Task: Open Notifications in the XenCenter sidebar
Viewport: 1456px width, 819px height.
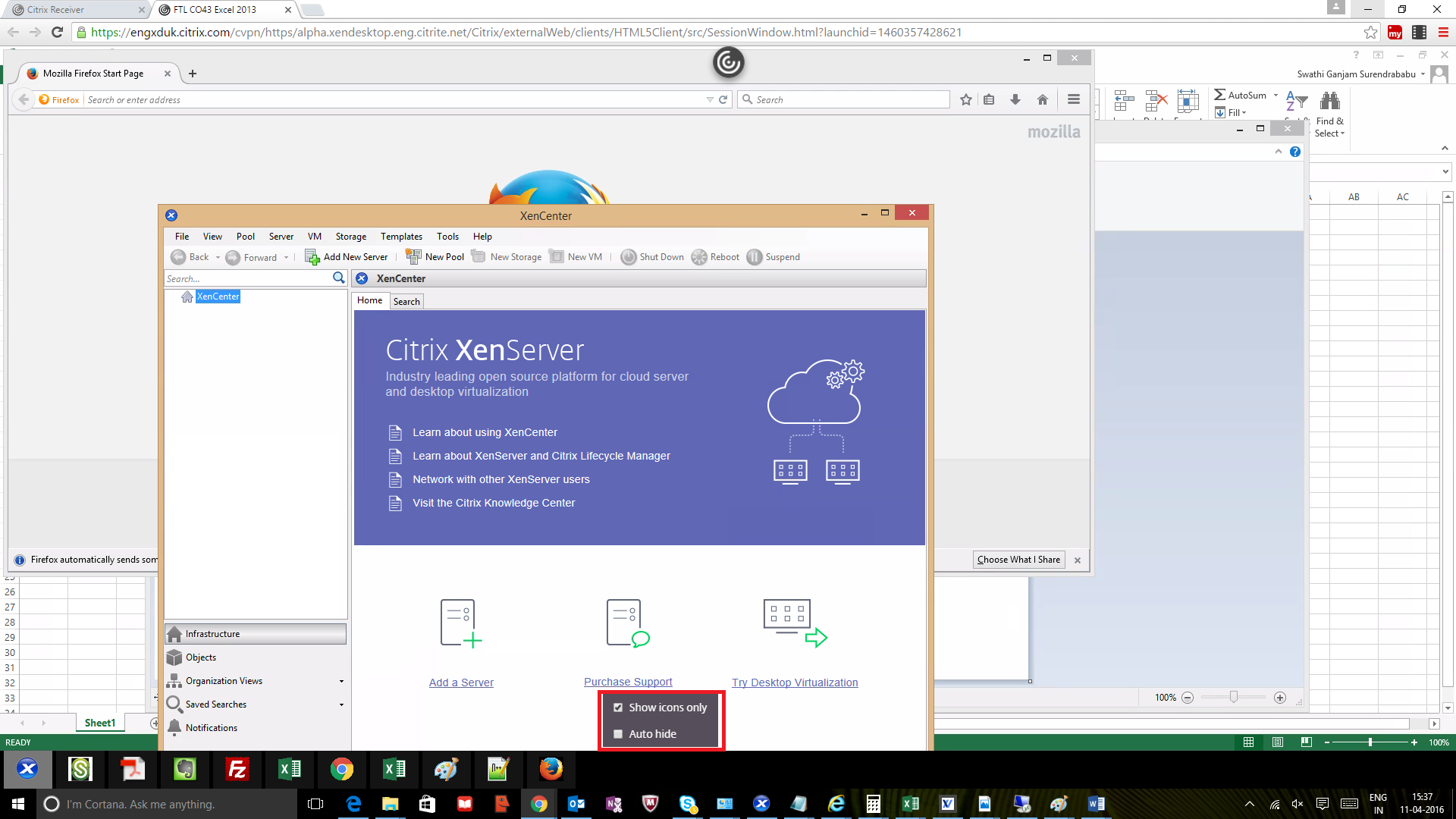Action: click(211, 727)
